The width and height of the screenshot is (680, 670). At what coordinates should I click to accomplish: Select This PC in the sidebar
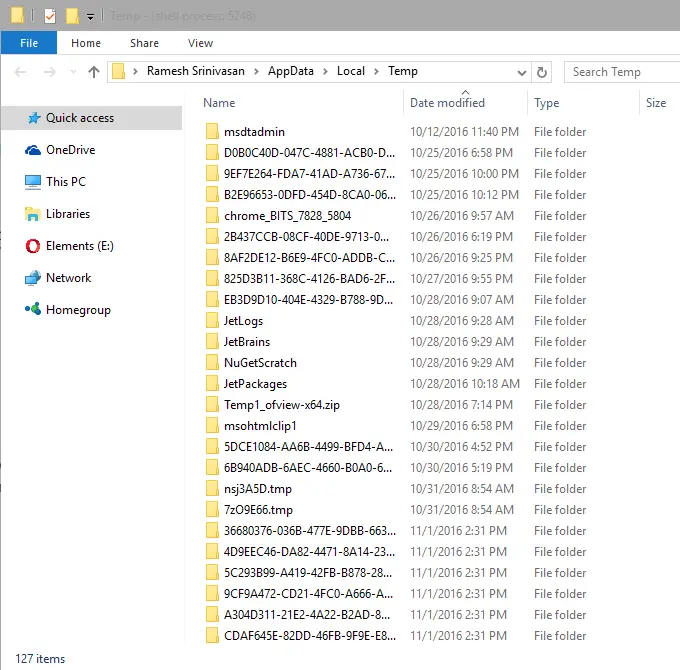(65, 182)
